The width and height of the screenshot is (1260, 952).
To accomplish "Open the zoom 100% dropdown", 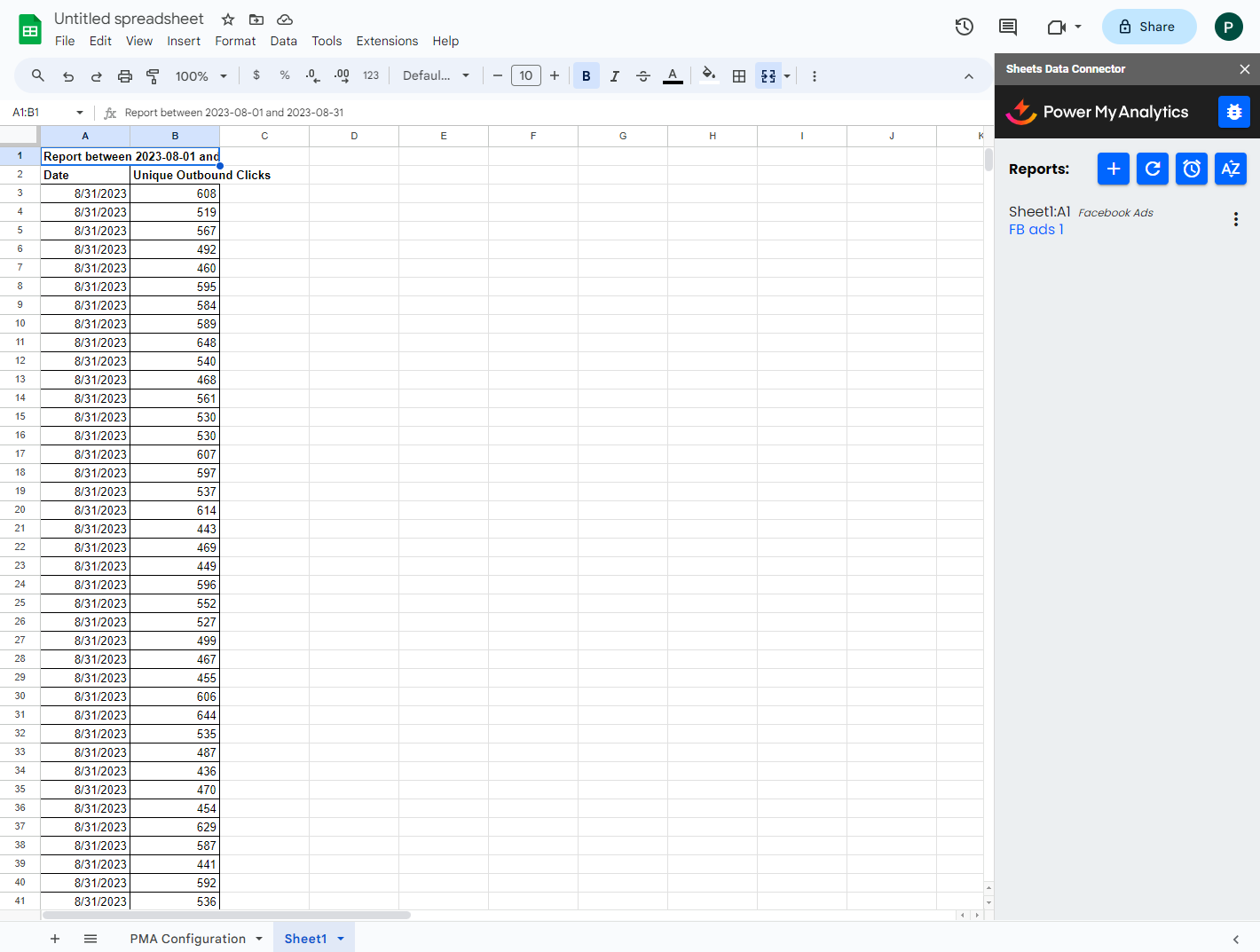I will point(201,76).
